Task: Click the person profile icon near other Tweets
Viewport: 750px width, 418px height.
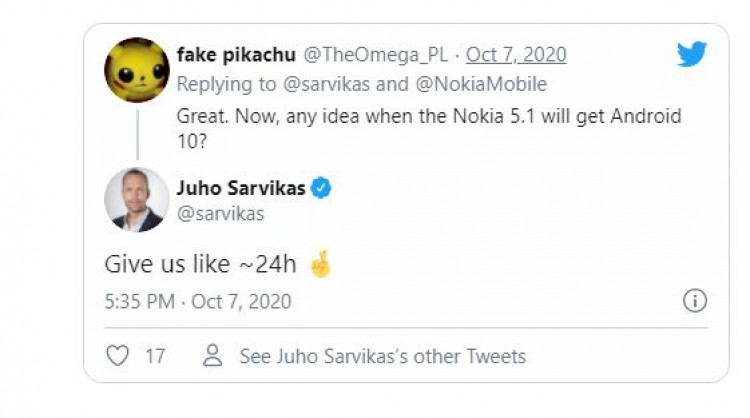Action: (x=212, y=355)
